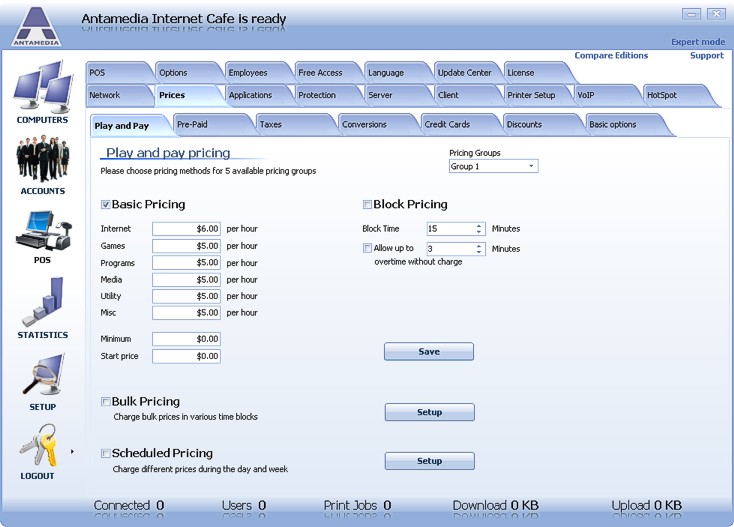Open the Update Center tab
The width and height of the screenshot is (734, 527).
pyautogui.click(x=466, y=73)
